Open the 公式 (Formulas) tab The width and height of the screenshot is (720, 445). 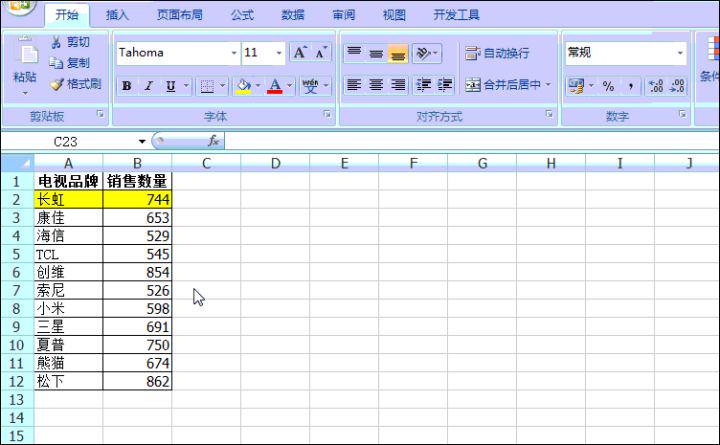242,15
